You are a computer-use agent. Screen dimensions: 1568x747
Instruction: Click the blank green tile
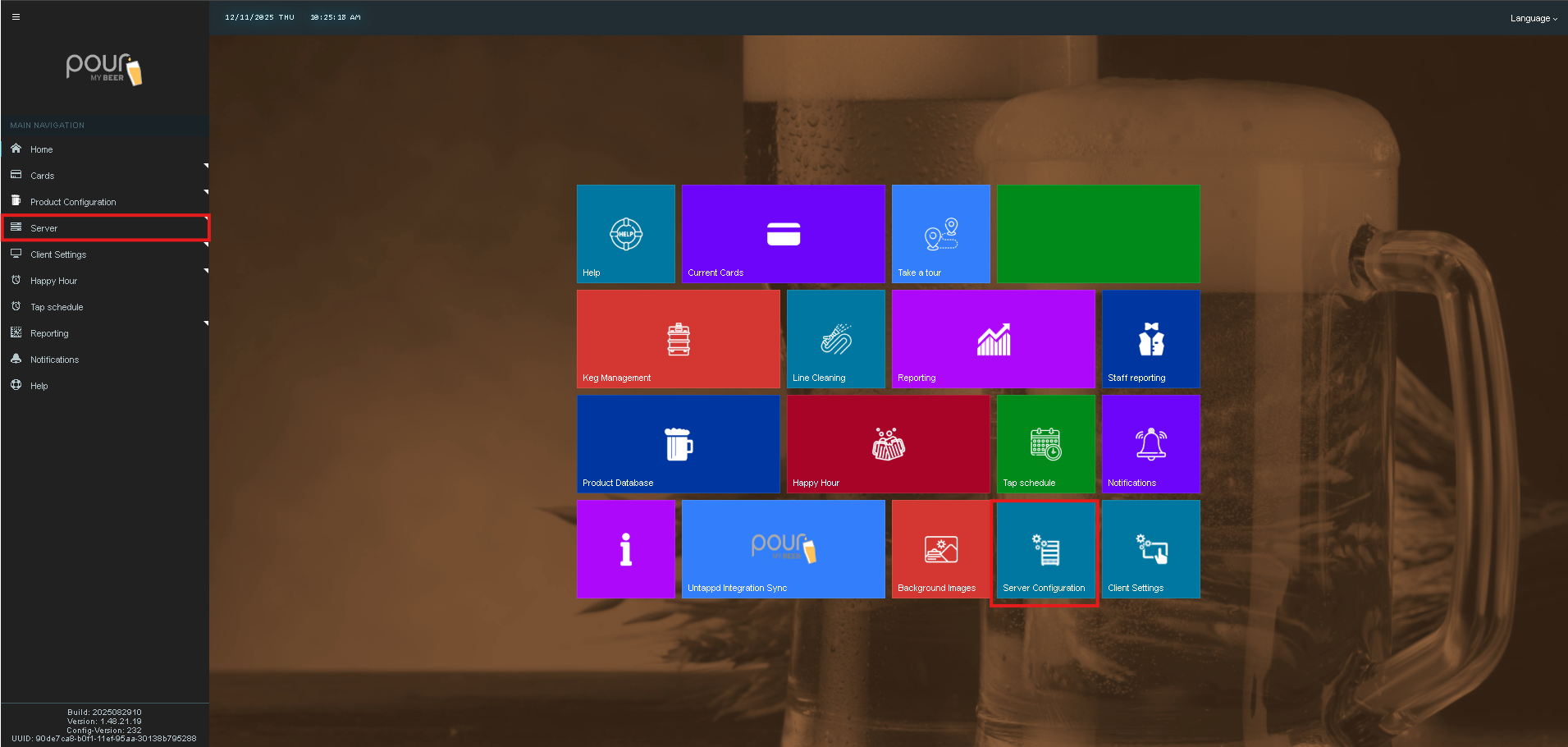pos(1098,234)
